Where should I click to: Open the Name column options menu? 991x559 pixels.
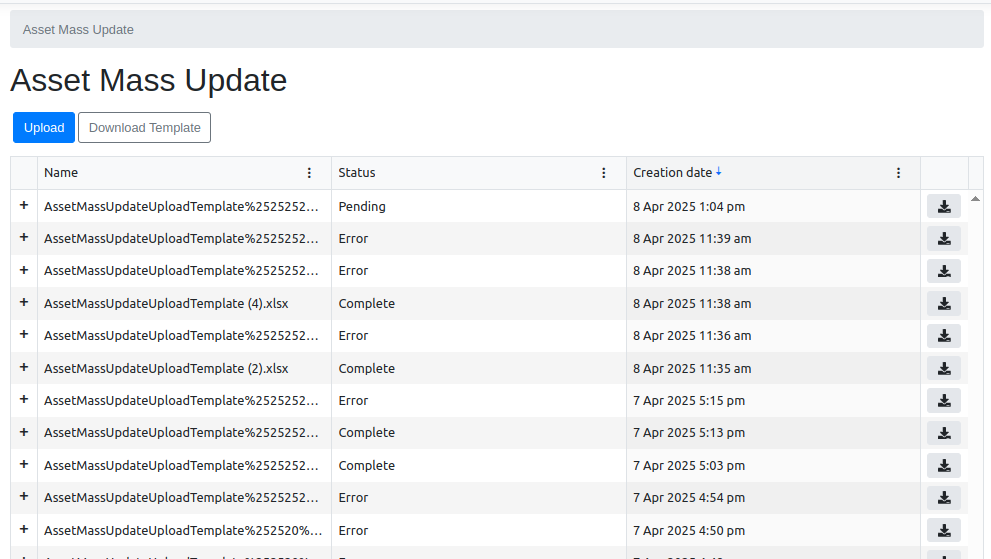click(309, 173)
